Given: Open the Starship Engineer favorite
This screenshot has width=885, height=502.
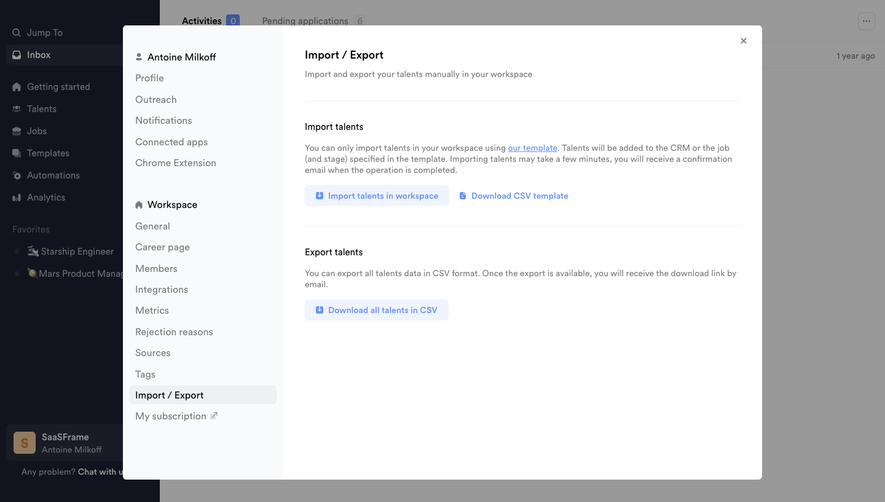Looking at the screenshot, I should coord(71,251).
